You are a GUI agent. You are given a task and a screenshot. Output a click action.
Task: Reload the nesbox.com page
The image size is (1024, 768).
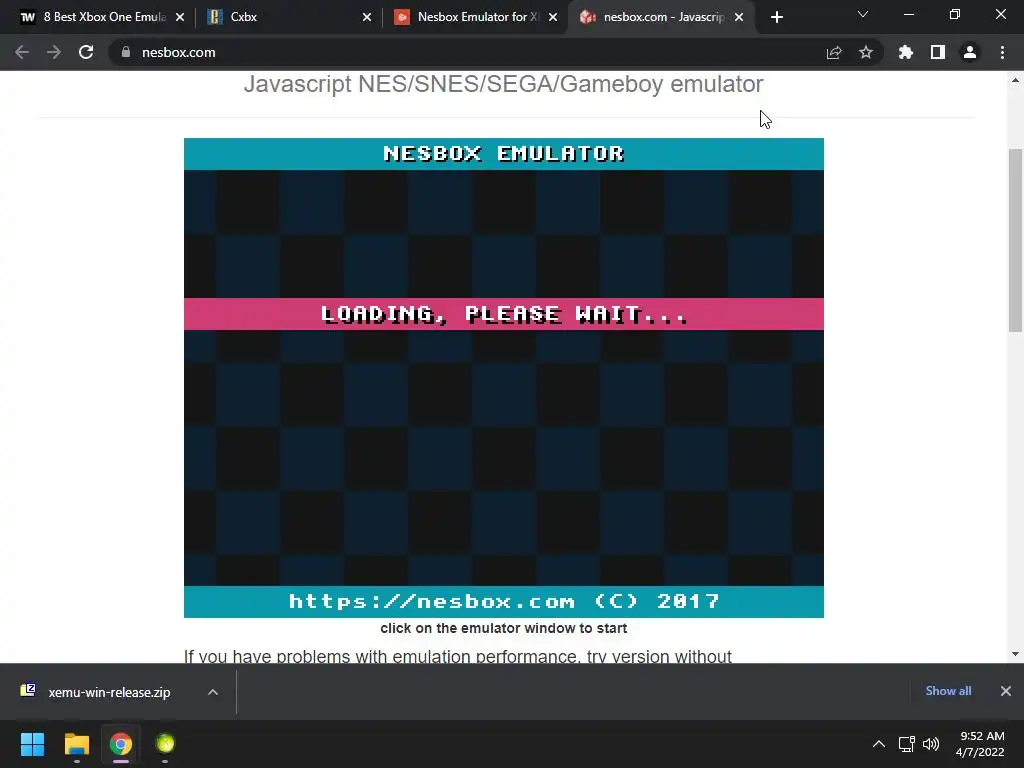click(86, 52)
